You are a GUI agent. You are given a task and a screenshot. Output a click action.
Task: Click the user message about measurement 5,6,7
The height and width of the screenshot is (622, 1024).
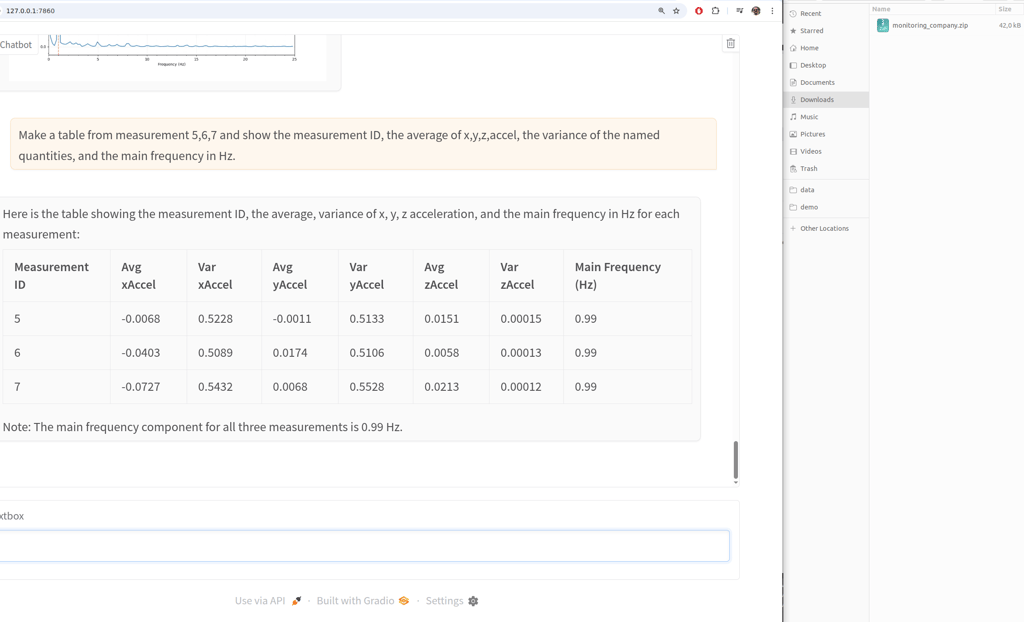click(x=363, y=145)
